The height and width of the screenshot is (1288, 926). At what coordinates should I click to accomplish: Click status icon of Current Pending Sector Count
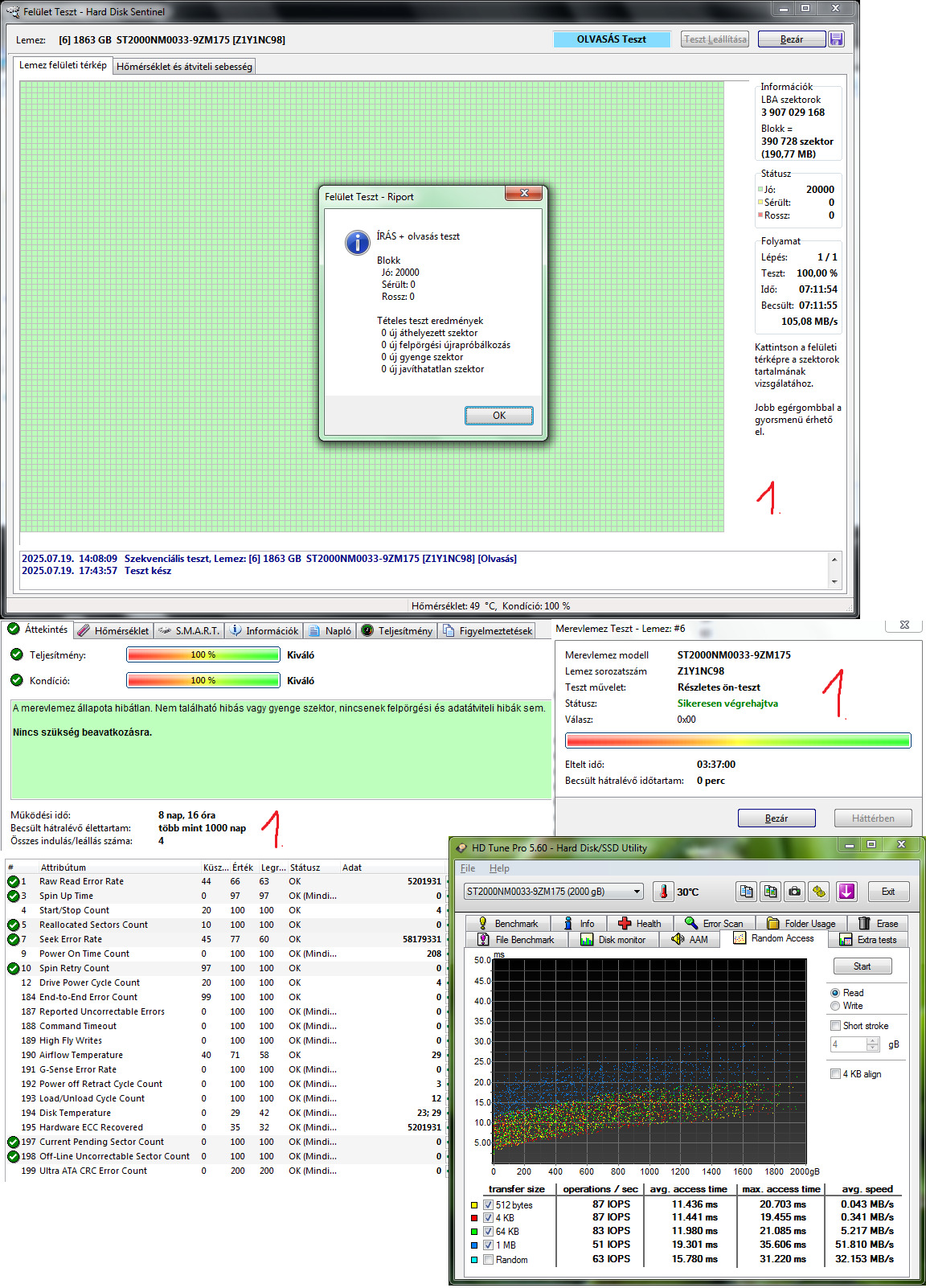[x=14, y=1142]
